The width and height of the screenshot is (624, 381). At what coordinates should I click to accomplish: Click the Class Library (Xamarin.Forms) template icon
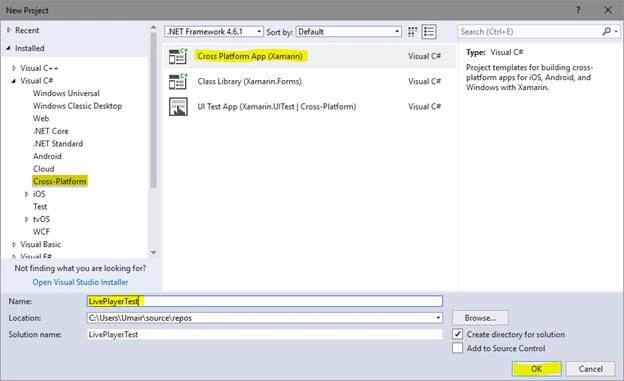pos(178,81)
